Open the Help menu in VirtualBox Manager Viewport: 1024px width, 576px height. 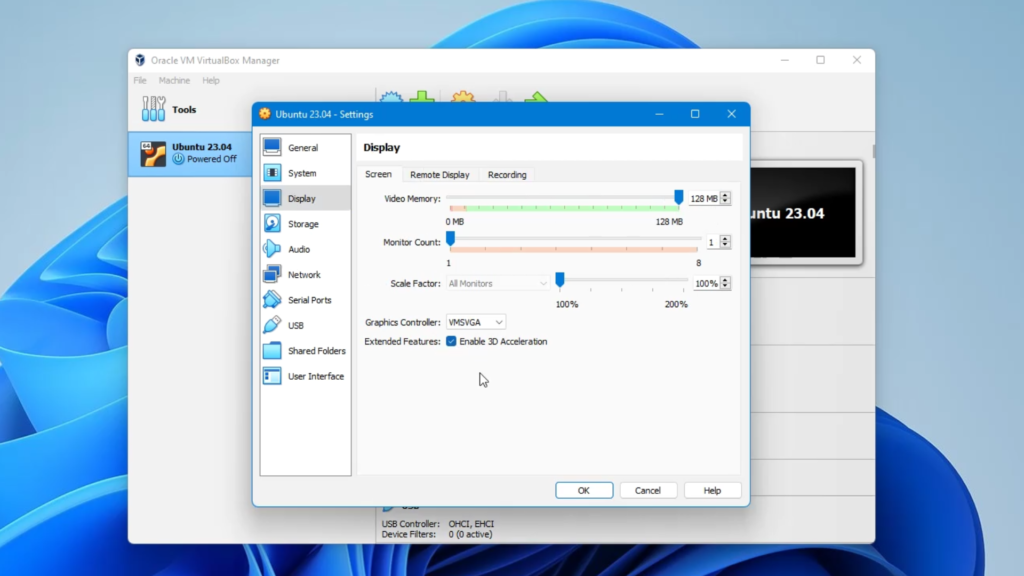[210, 80]
